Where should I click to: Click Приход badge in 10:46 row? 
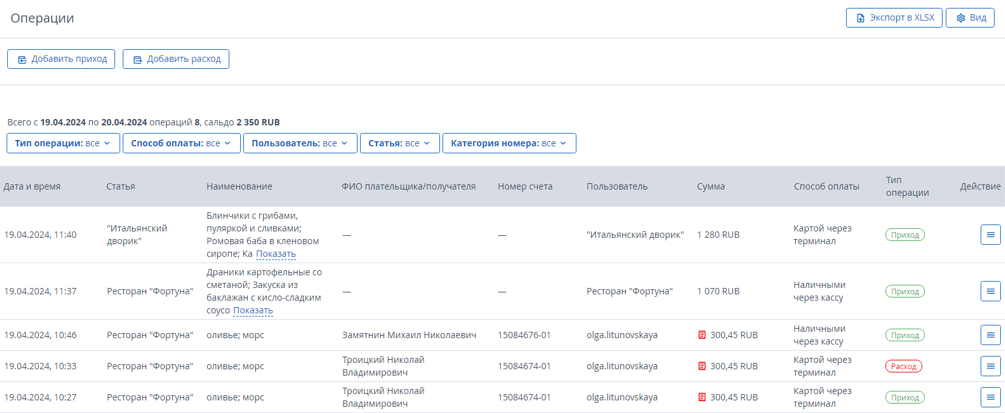pyautogui.click(x=905, y=335)
